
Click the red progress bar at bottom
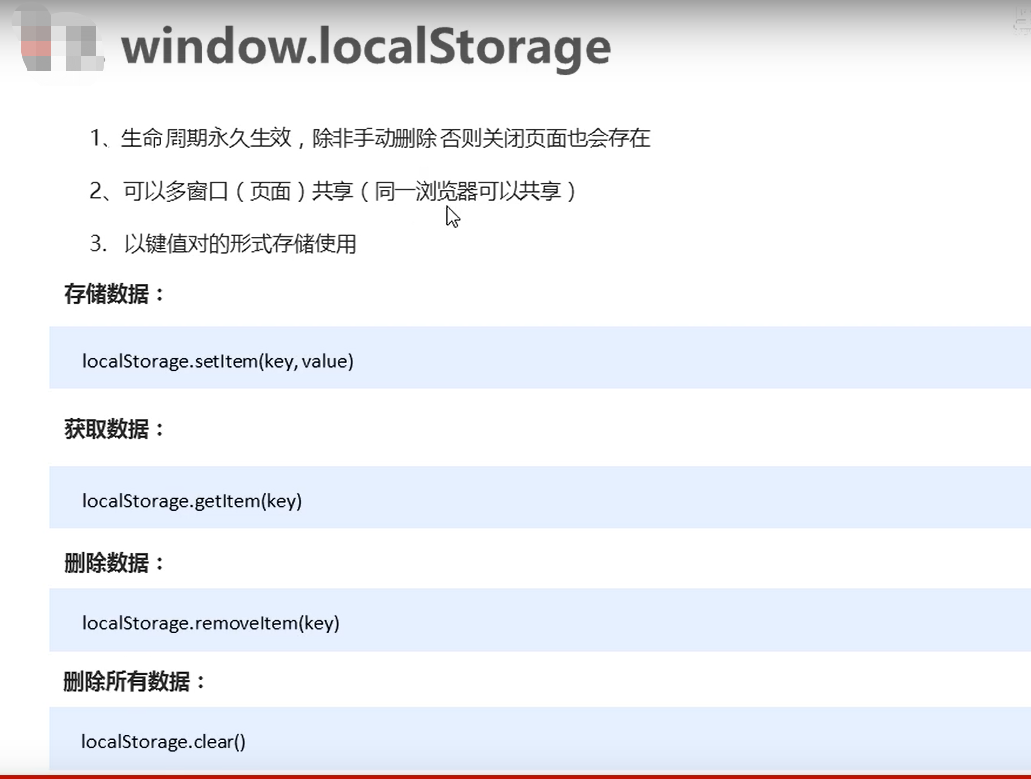(x=516, y=776)
